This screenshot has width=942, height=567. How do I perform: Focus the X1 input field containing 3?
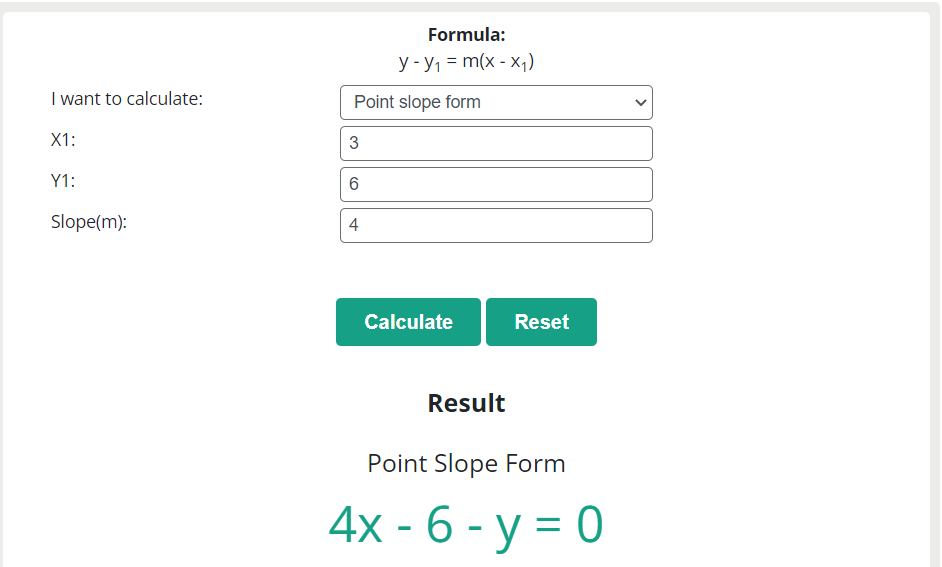(496, 144)
